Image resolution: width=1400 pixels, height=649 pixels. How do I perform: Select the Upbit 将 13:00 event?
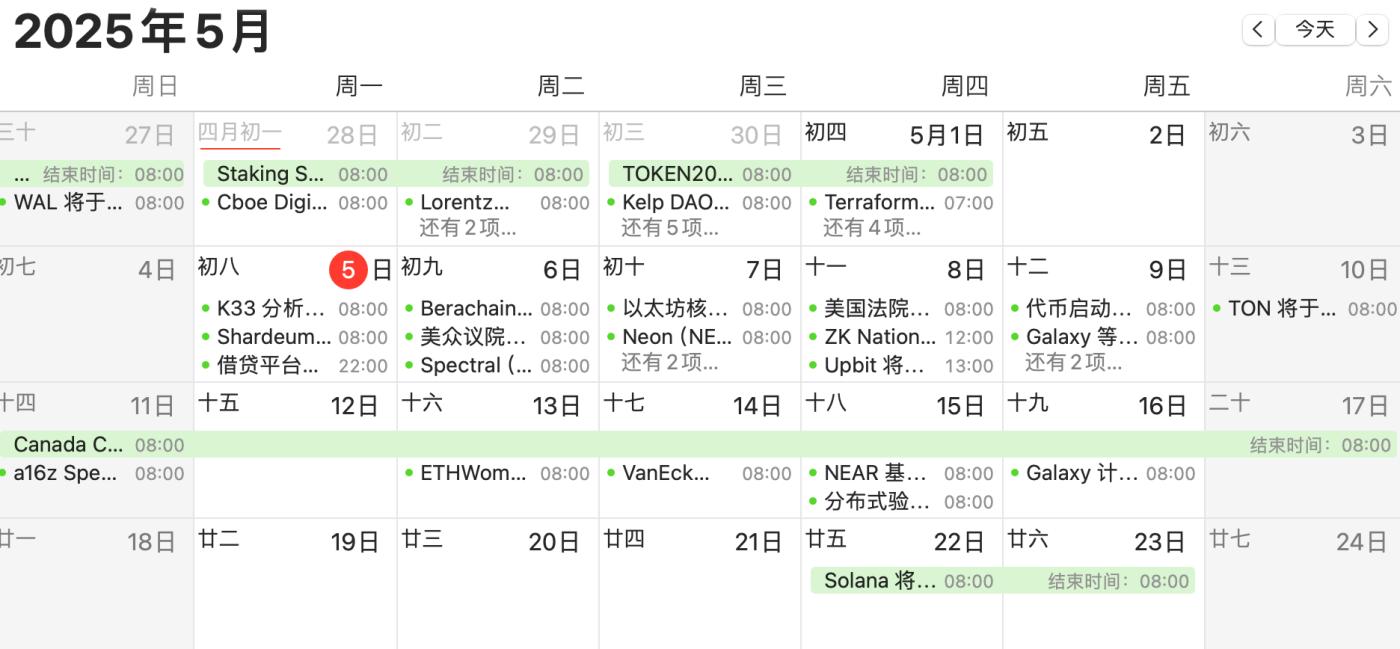coord(874,366)
